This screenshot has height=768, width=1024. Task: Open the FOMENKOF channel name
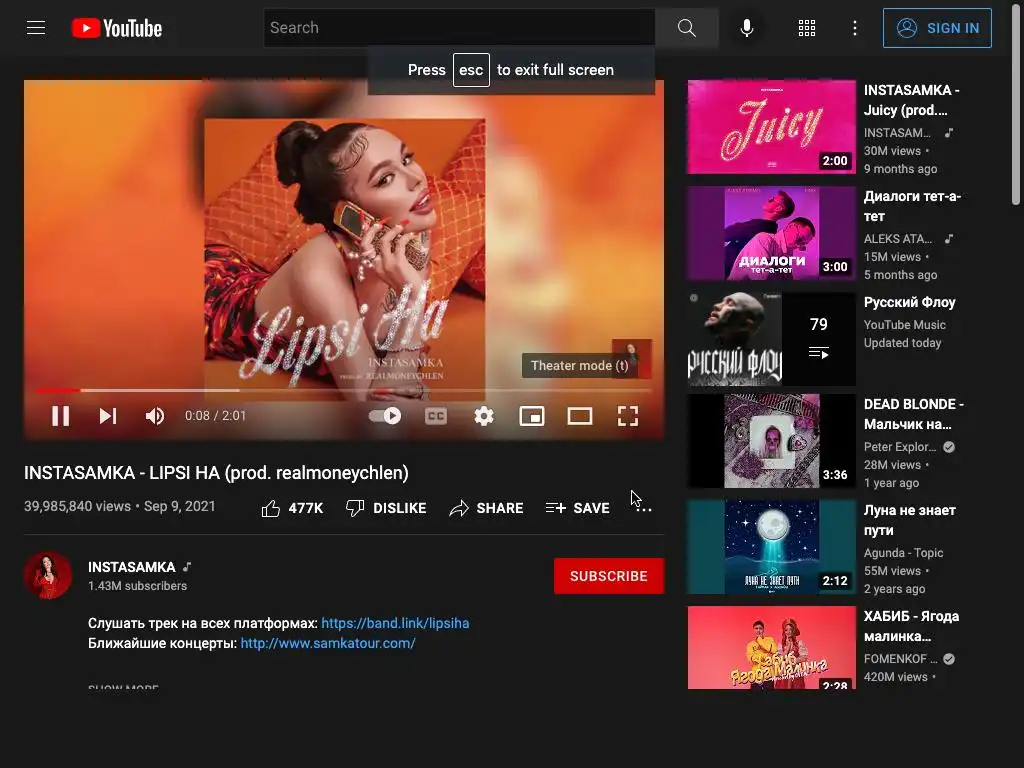[x=901, y=658]
